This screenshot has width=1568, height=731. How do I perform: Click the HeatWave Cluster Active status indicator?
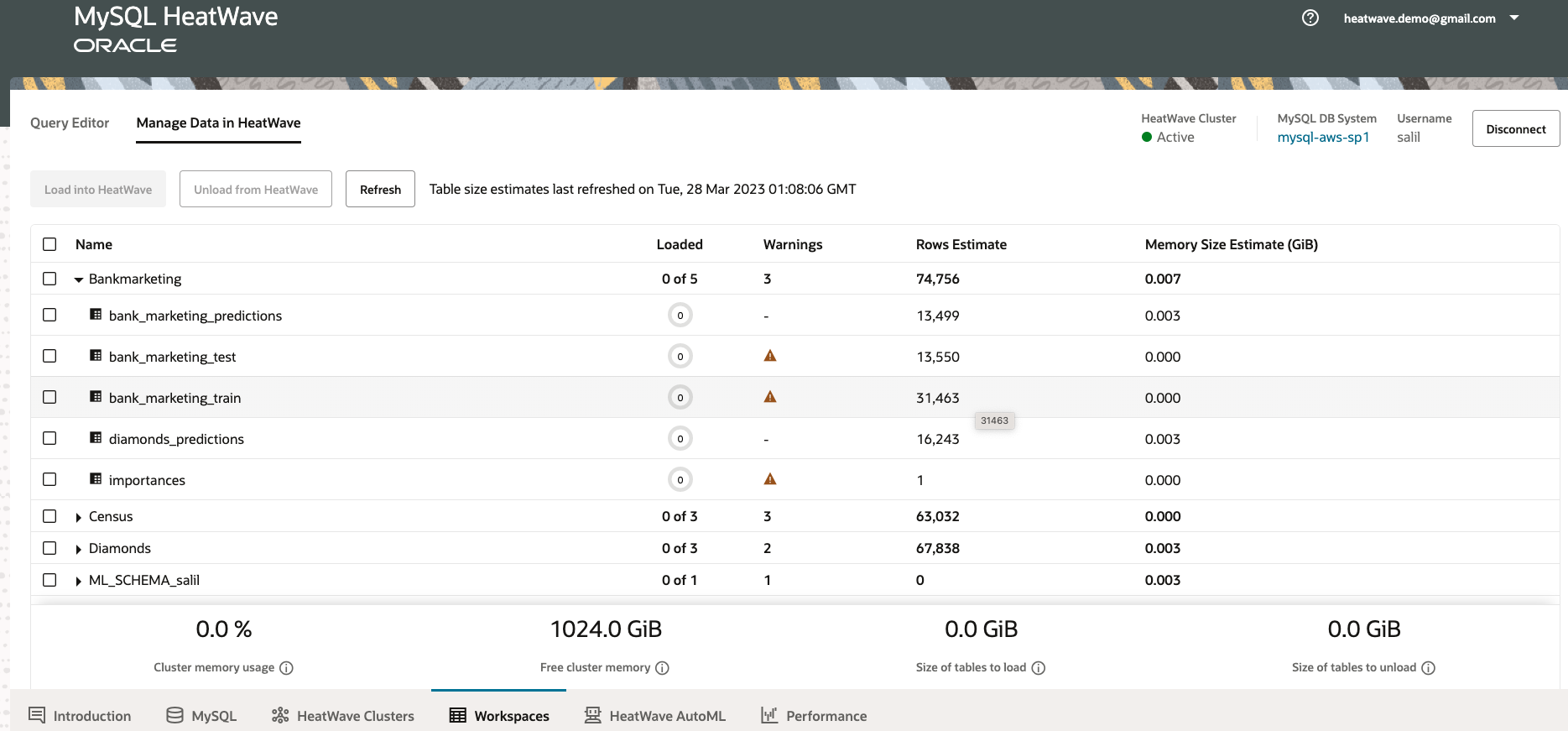point(1168,137)
